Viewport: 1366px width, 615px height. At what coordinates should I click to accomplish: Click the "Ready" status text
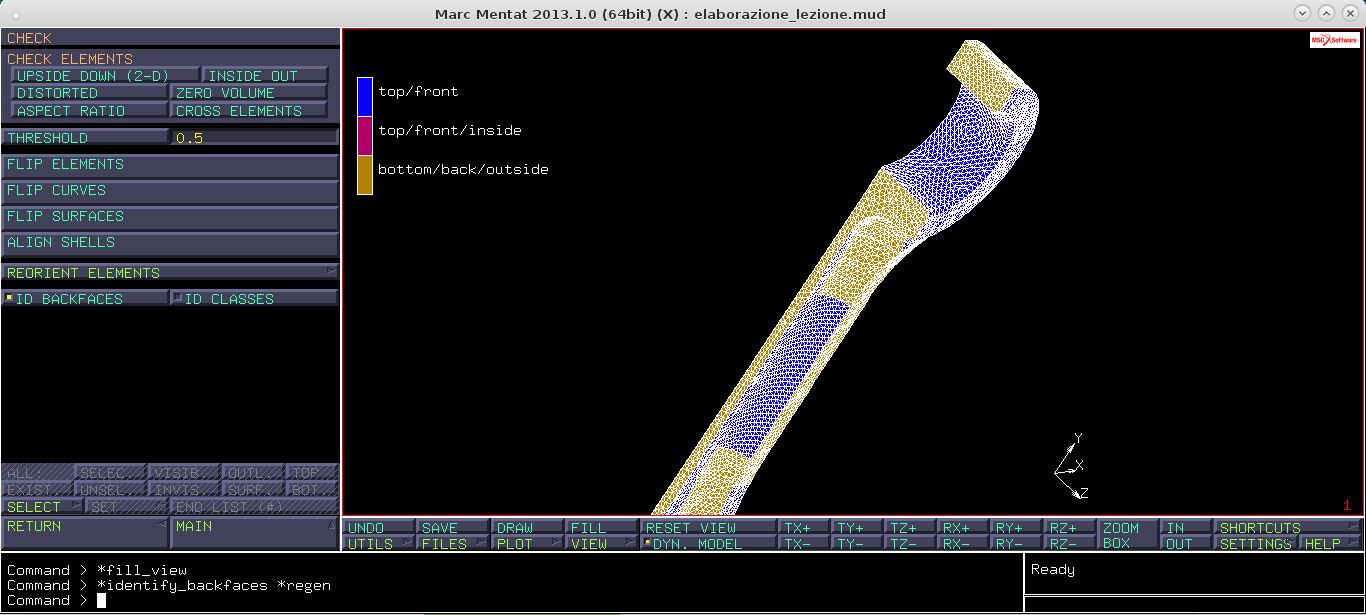(x=1052, y=569)
